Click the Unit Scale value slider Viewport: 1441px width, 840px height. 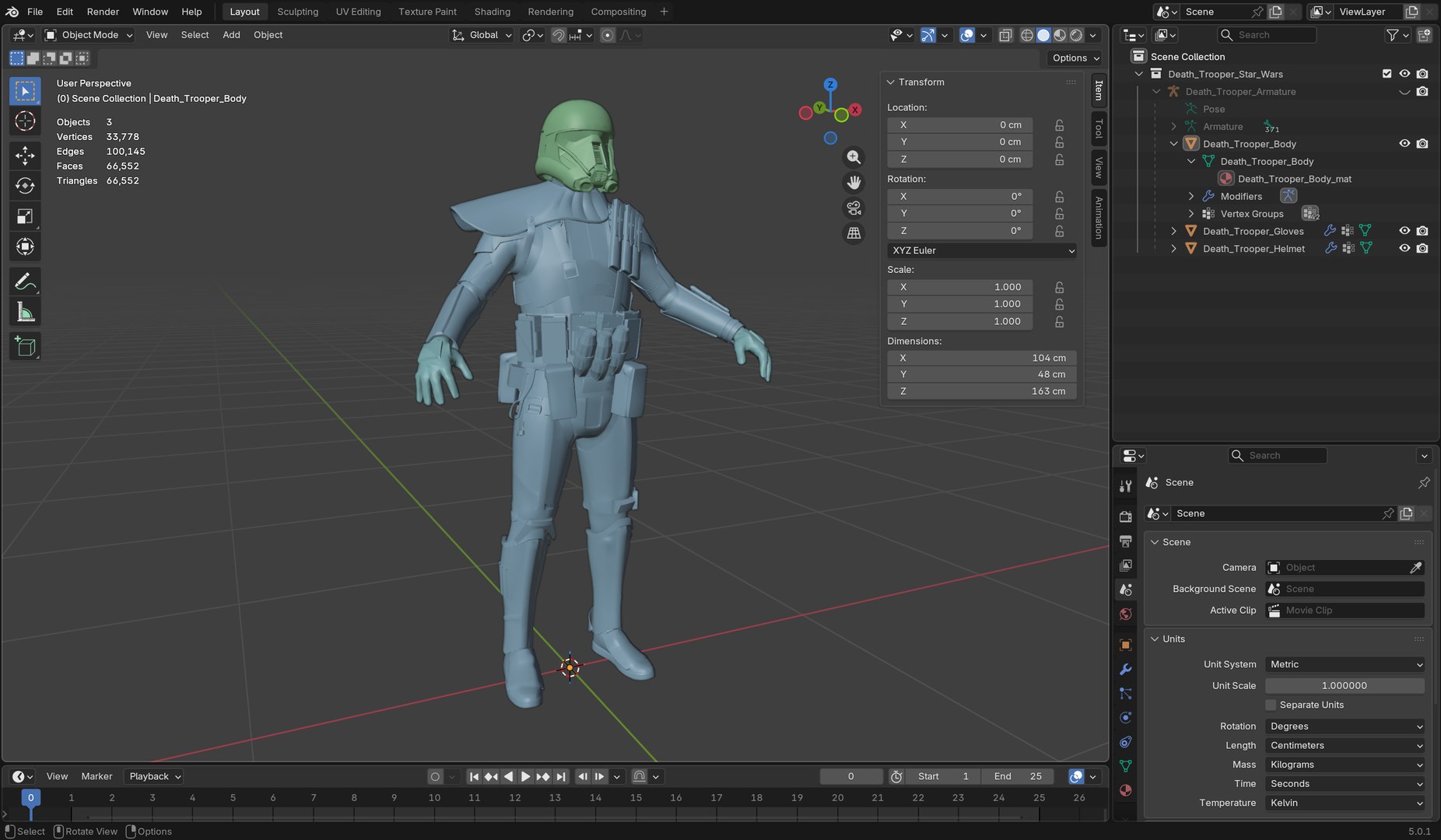(1345, 685)
